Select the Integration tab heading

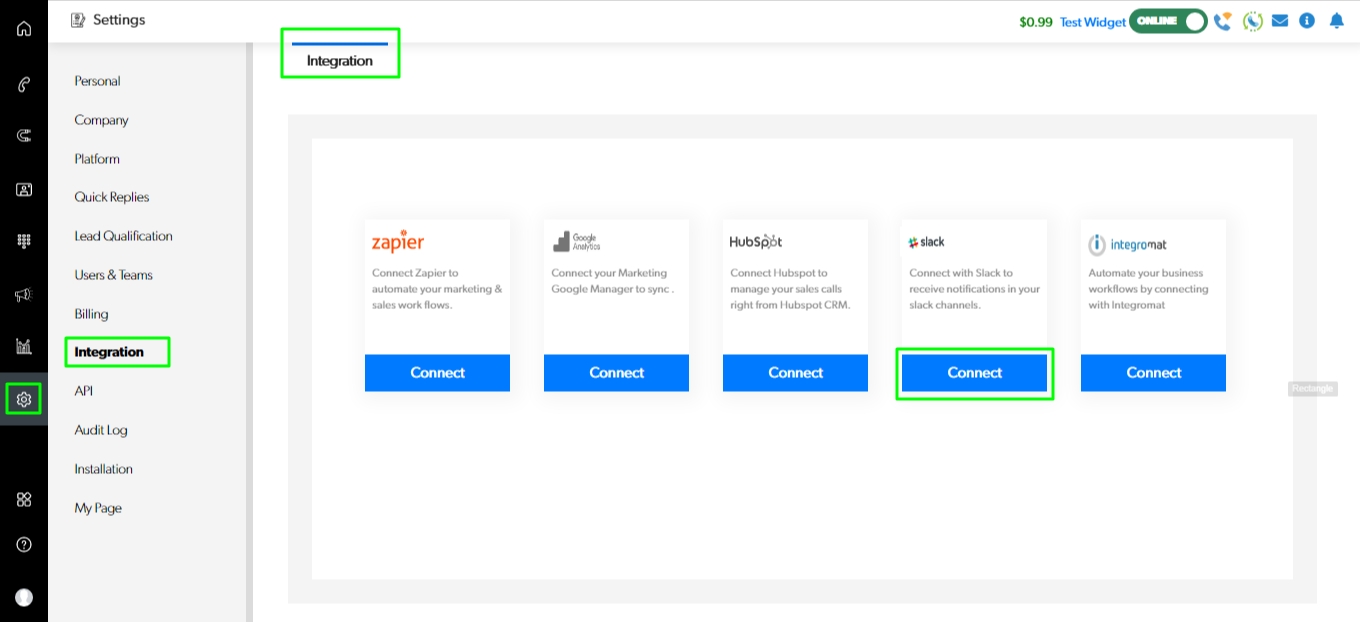pos(339,61)
